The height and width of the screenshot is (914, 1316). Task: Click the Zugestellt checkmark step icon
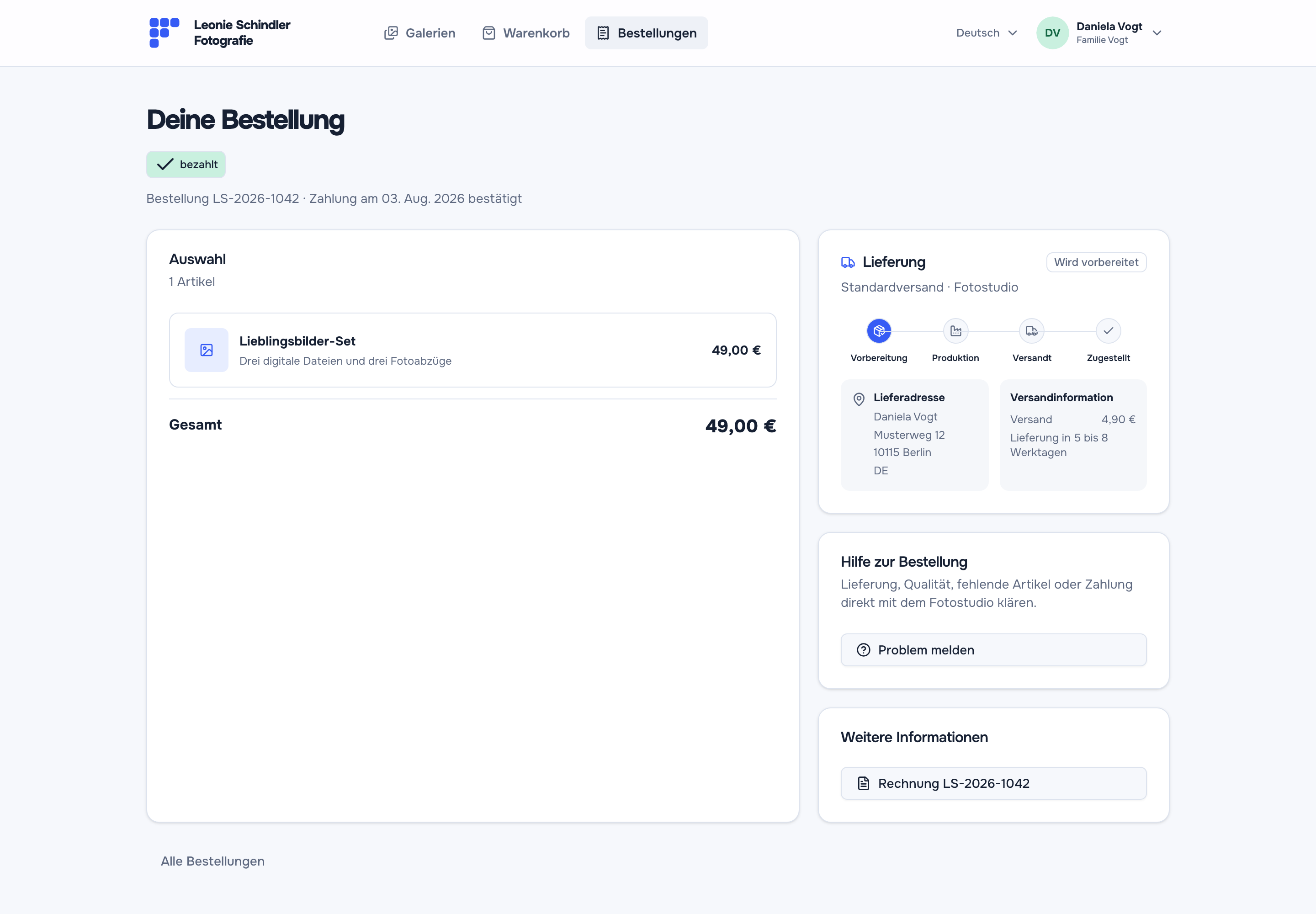(x=1108, y=331)
